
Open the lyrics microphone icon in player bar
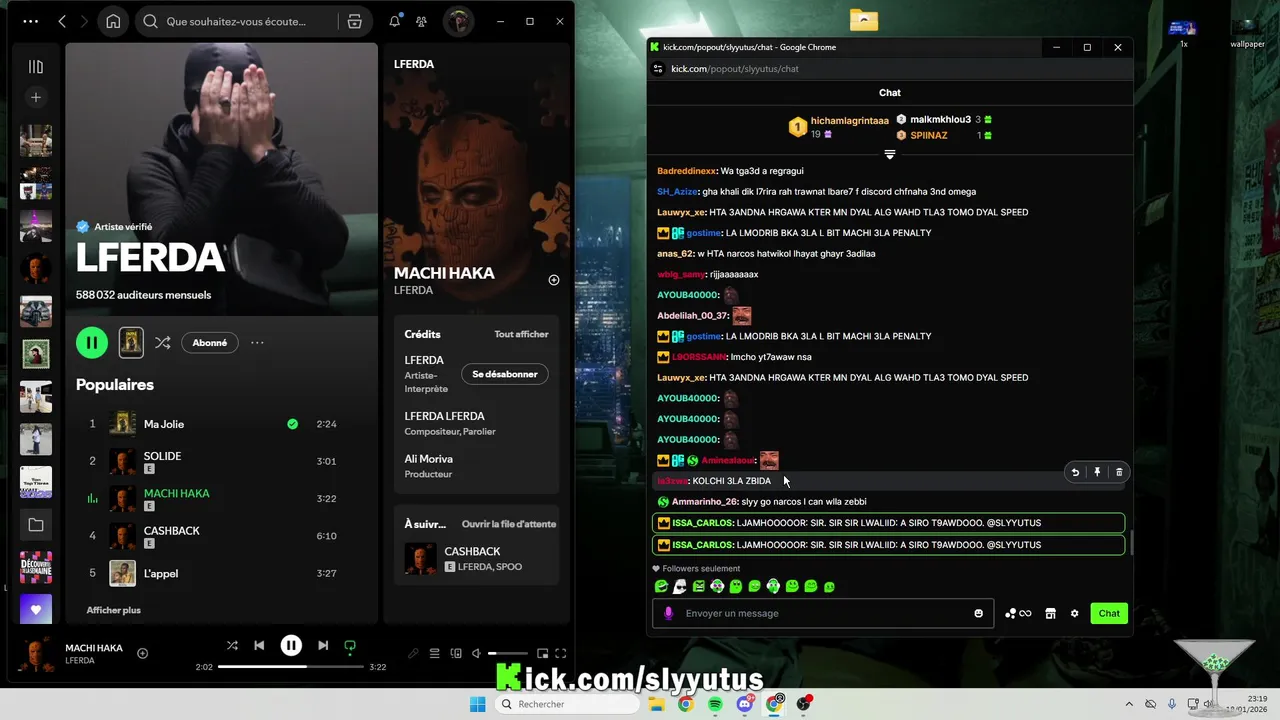click(x=413, y=653)
